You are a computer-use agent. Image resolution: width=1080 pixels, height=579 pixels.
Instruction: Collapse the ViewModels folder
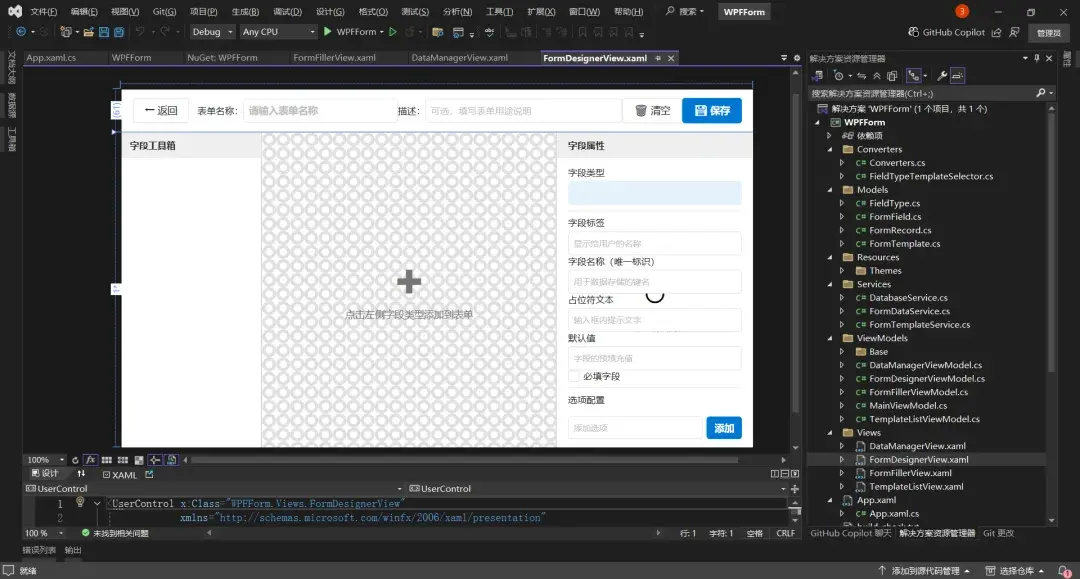click(x=830, y=338)
